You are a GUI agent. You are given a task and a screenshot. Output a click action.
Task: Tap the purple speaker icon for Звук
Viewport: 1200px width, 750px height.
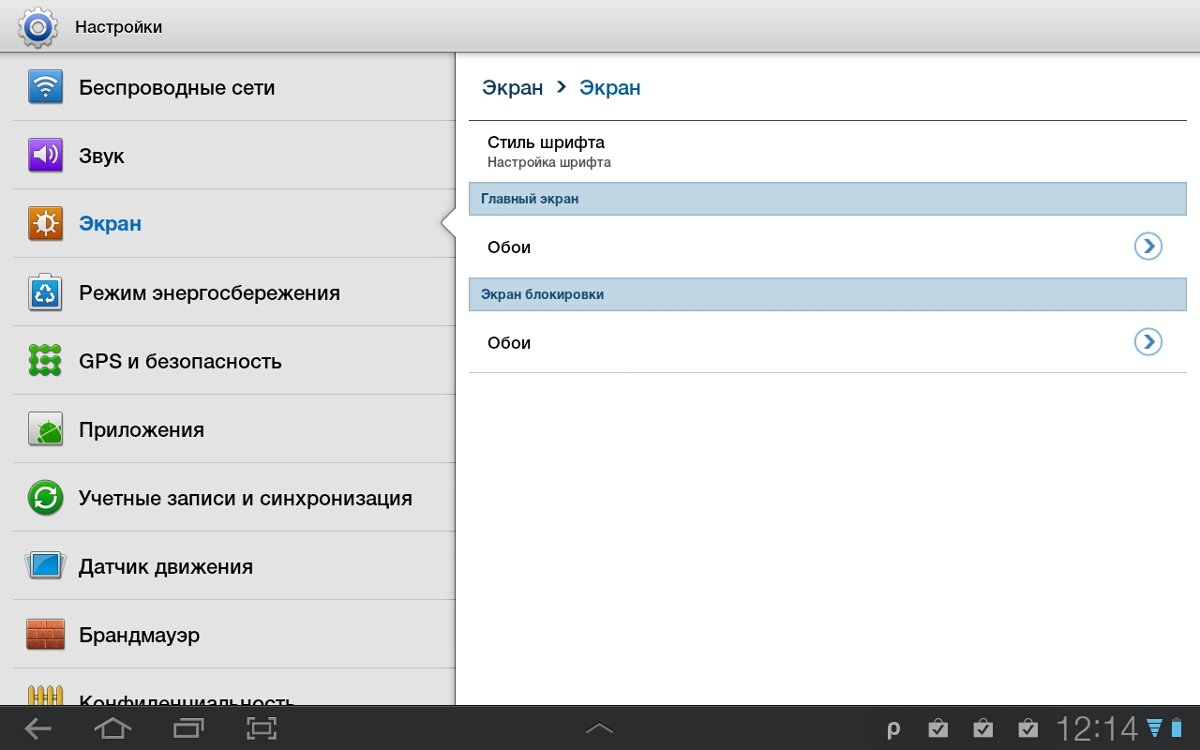click(45, 156)
